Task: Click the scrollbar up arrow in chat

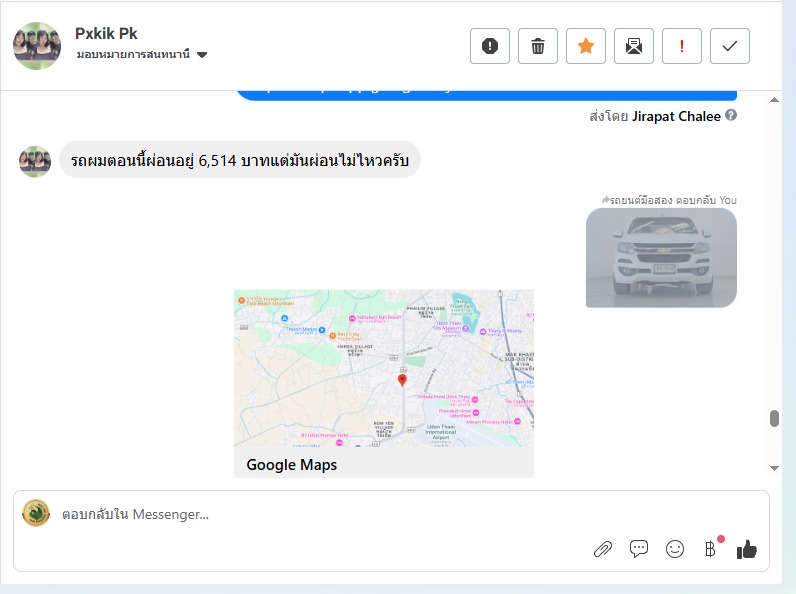Action: [774, 100]
